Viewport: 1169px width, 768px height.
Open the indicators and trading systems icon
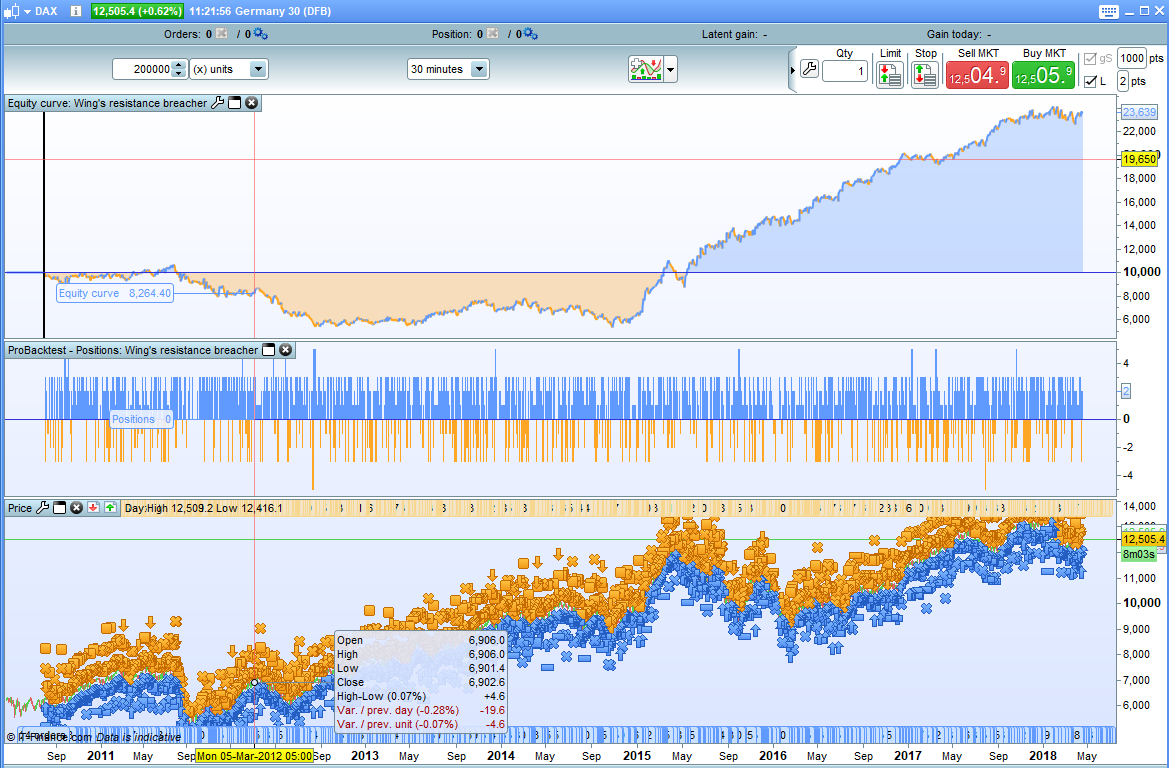tap(645, 70)
